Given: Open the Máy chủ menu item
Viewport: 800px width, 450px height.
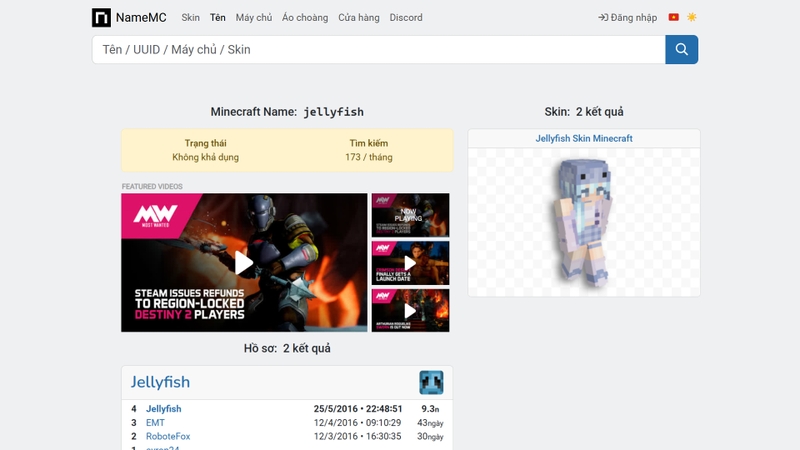Looking at the screenshot, I should tap(254, 17).
